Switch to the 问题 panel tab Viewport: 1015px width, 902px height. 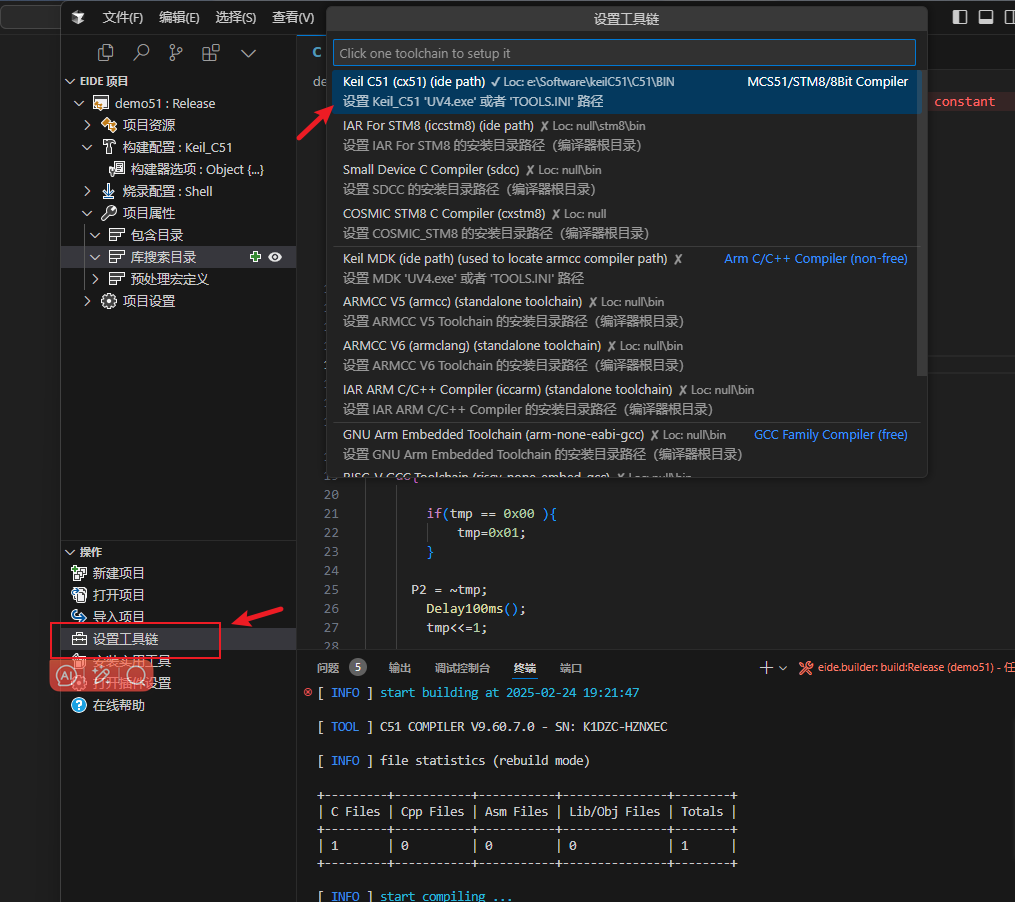[328, 668]
